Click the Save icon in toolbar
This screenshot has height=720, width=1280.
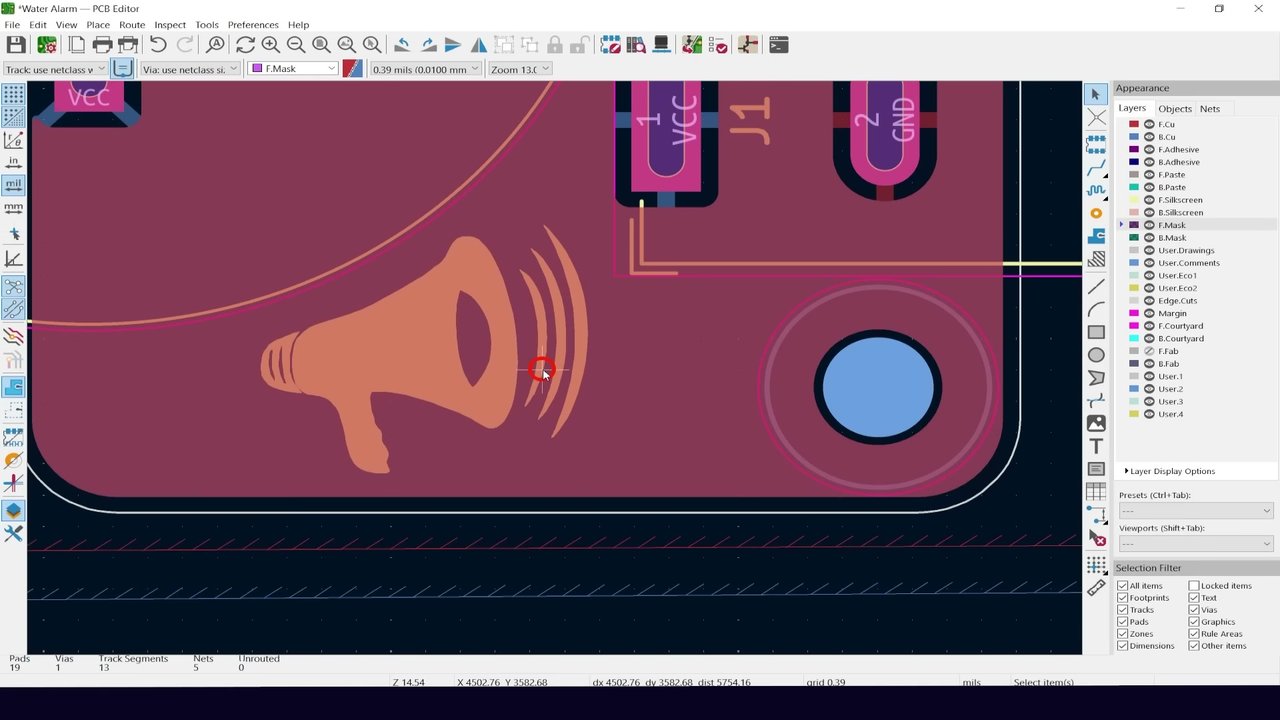click(x=16, y=45)
